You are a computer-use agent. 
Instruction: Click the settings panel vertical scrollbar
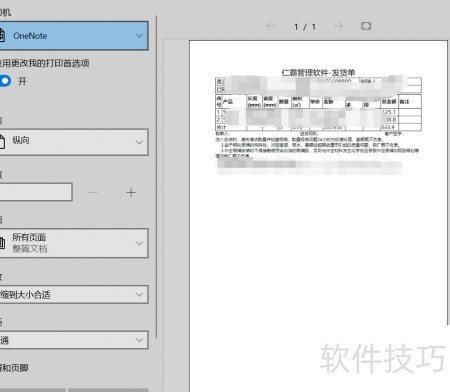156,177
